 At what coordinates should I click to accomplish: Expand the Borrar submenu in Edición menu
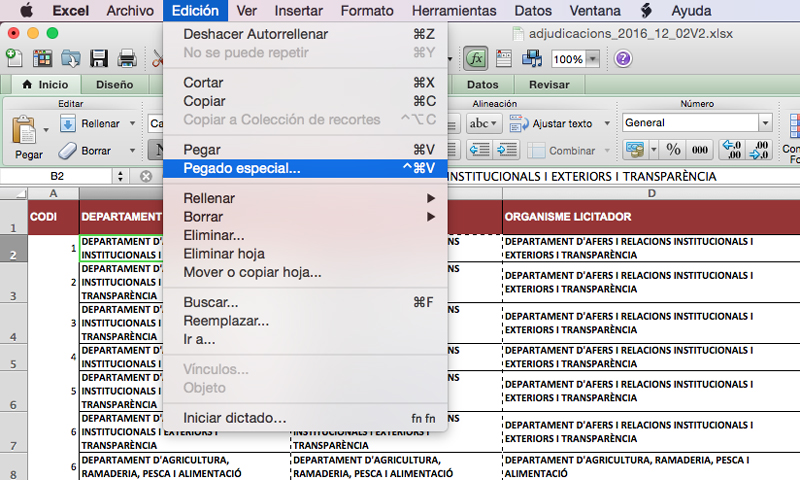click(305, 217)
